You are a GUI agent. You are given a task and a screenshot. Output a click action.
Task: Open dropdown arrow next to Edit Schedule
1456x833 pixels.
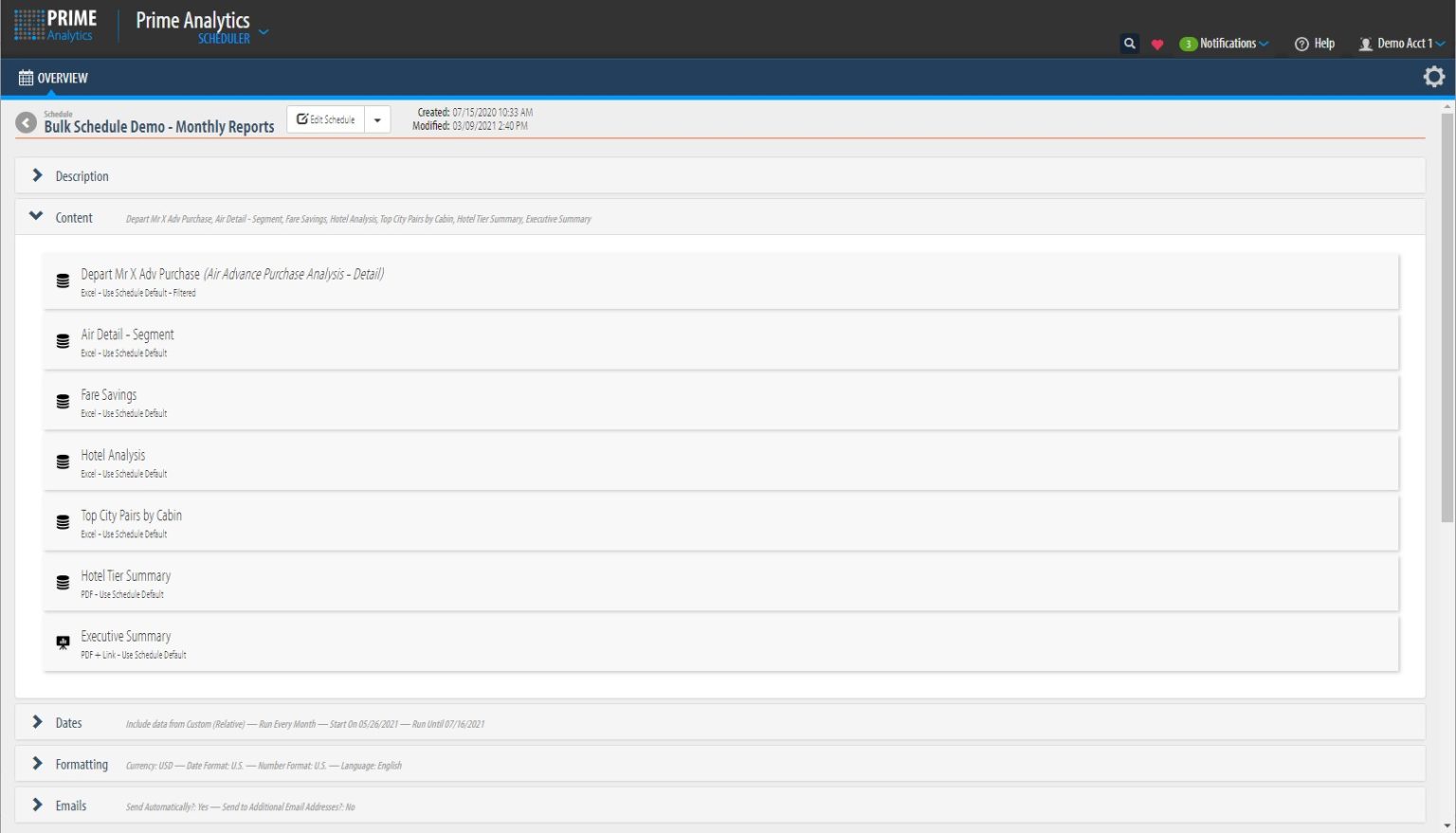click(x=377, y=120)
